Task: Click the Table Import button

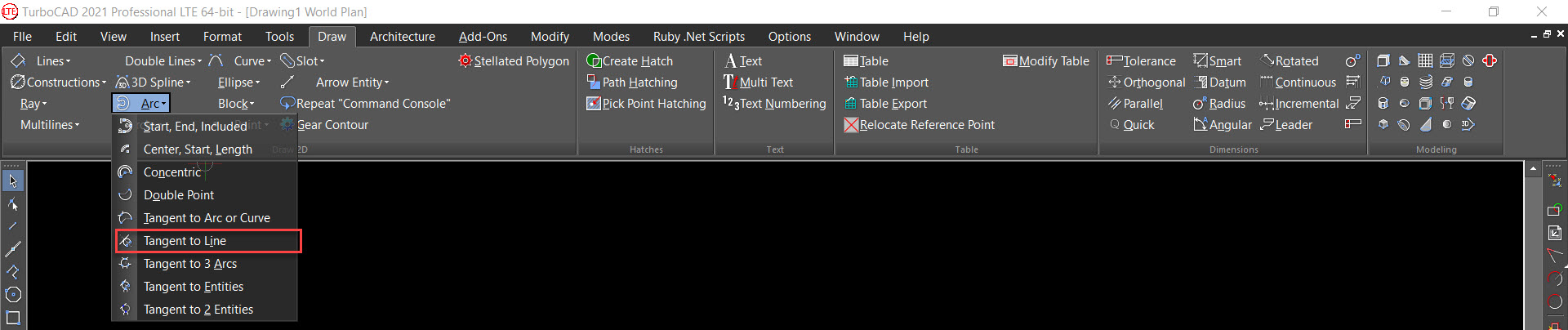Action: (x=885, y=82)
